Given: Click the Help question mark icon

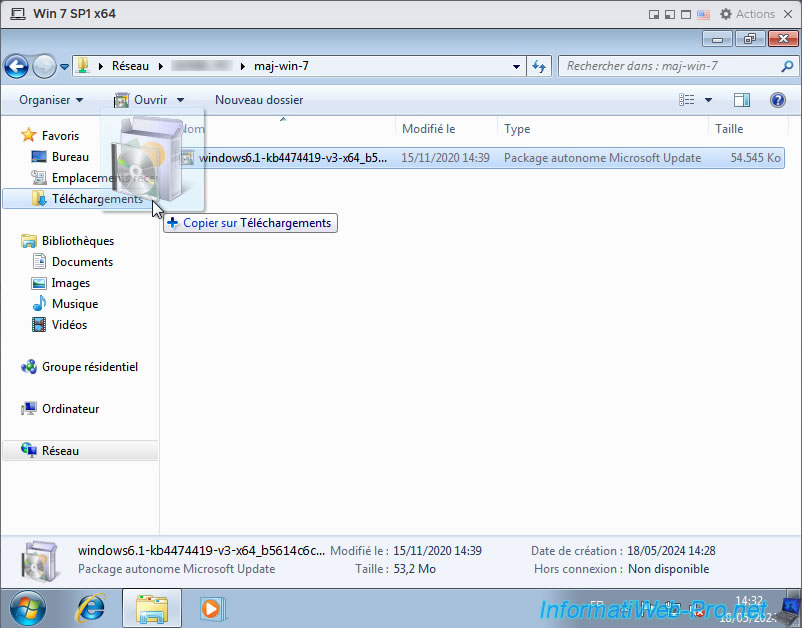Looking at the screenshot, I should [777, 100].
